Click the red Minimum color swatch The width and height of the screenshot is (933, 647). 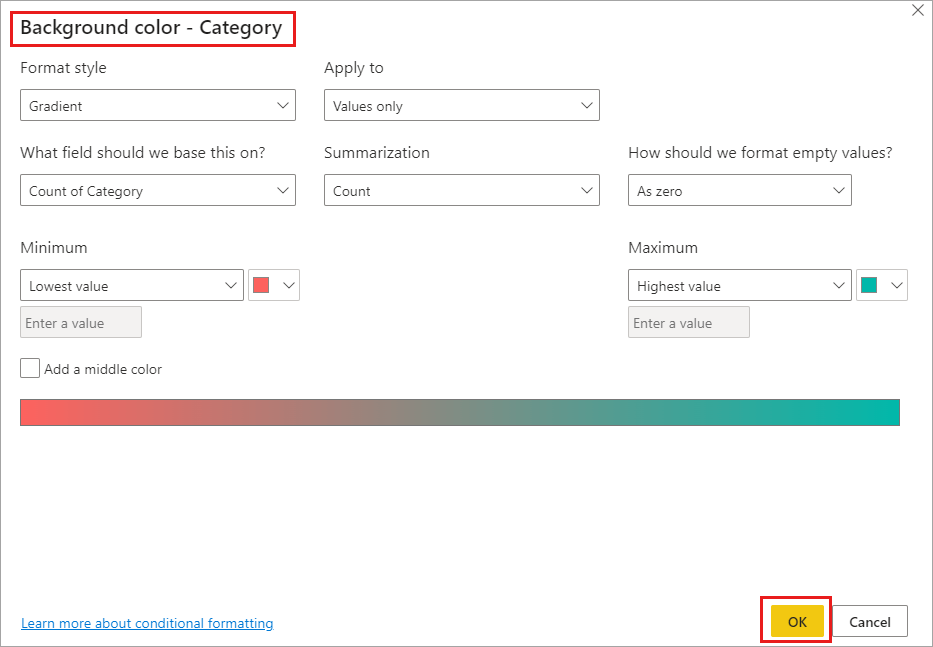[x=261, y=285]
